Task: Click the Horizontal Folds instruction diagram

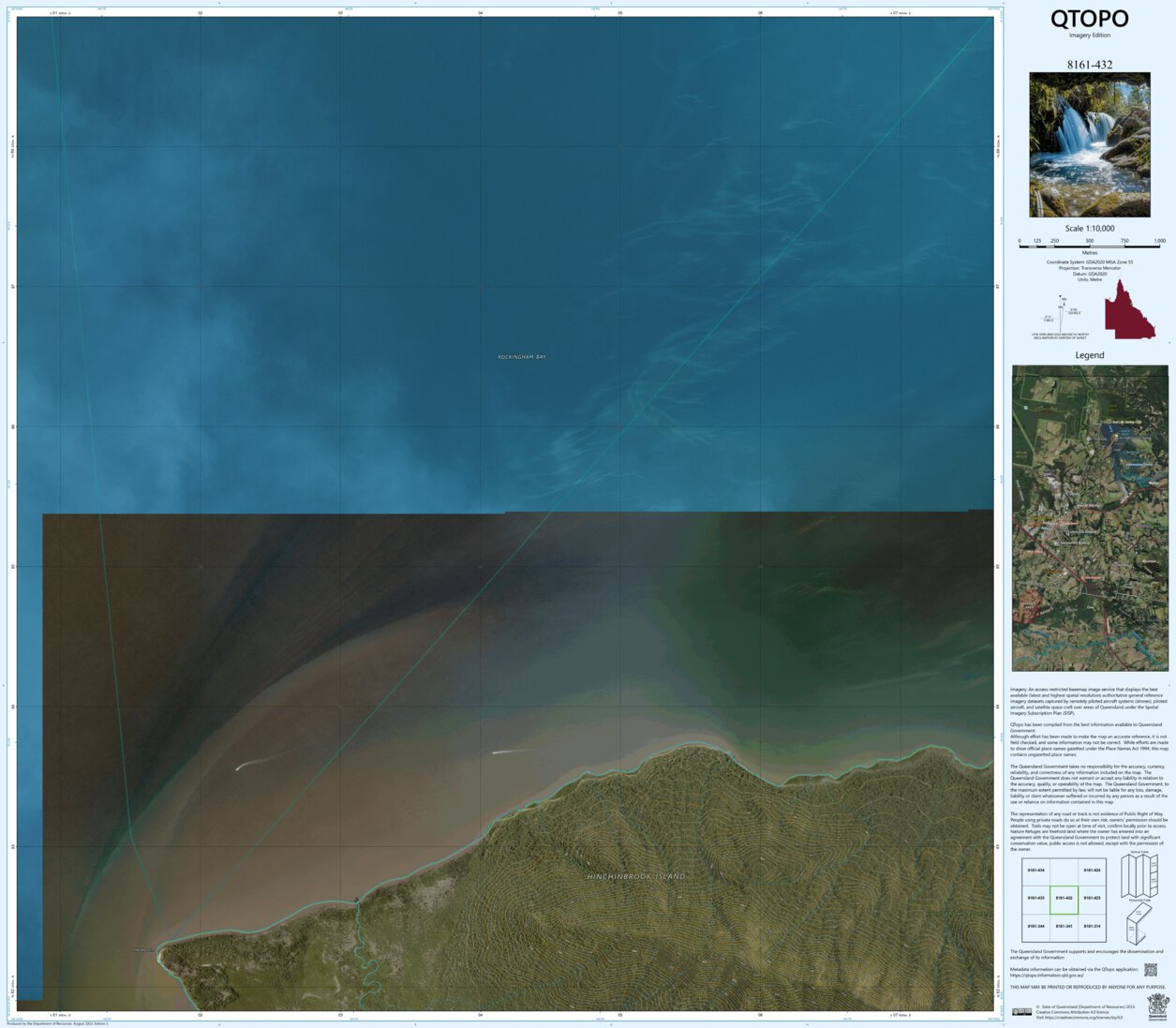Action: [x=1137, y=924]
